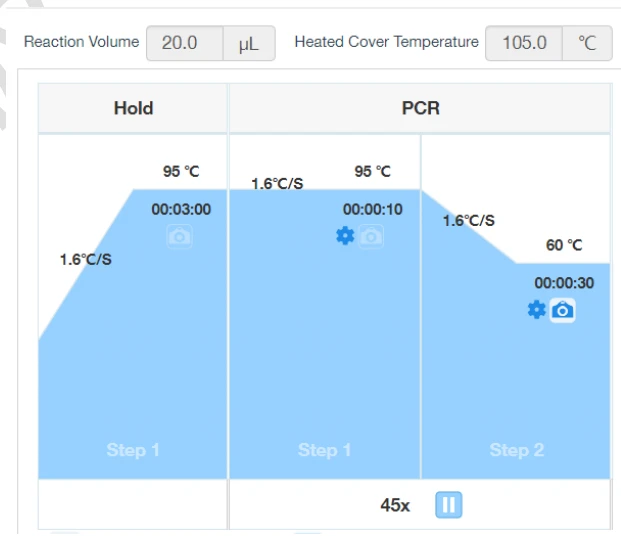Open settings gear in PCR Step 1

(x=345, y=236)
